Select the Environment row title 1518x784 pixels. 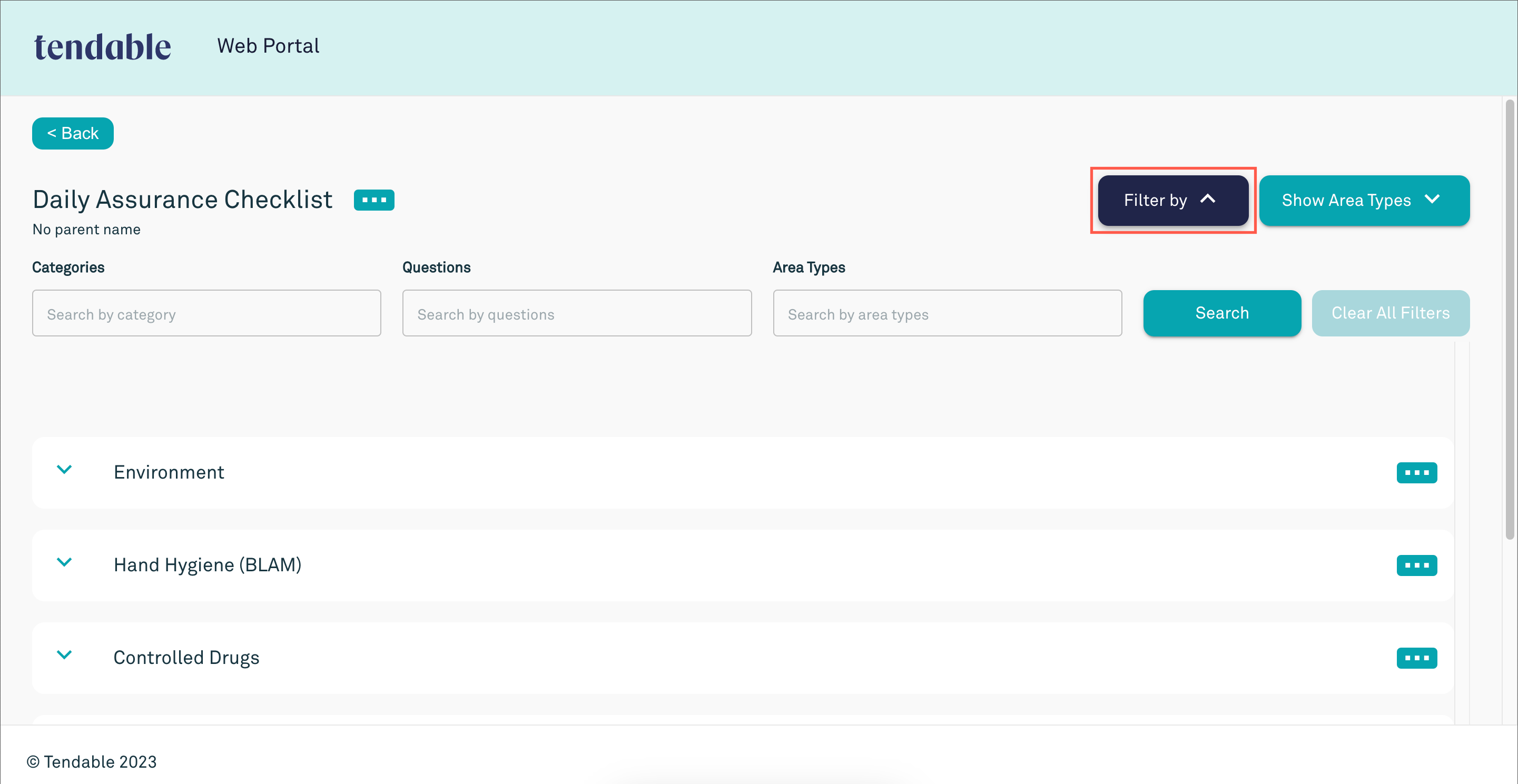169,472
